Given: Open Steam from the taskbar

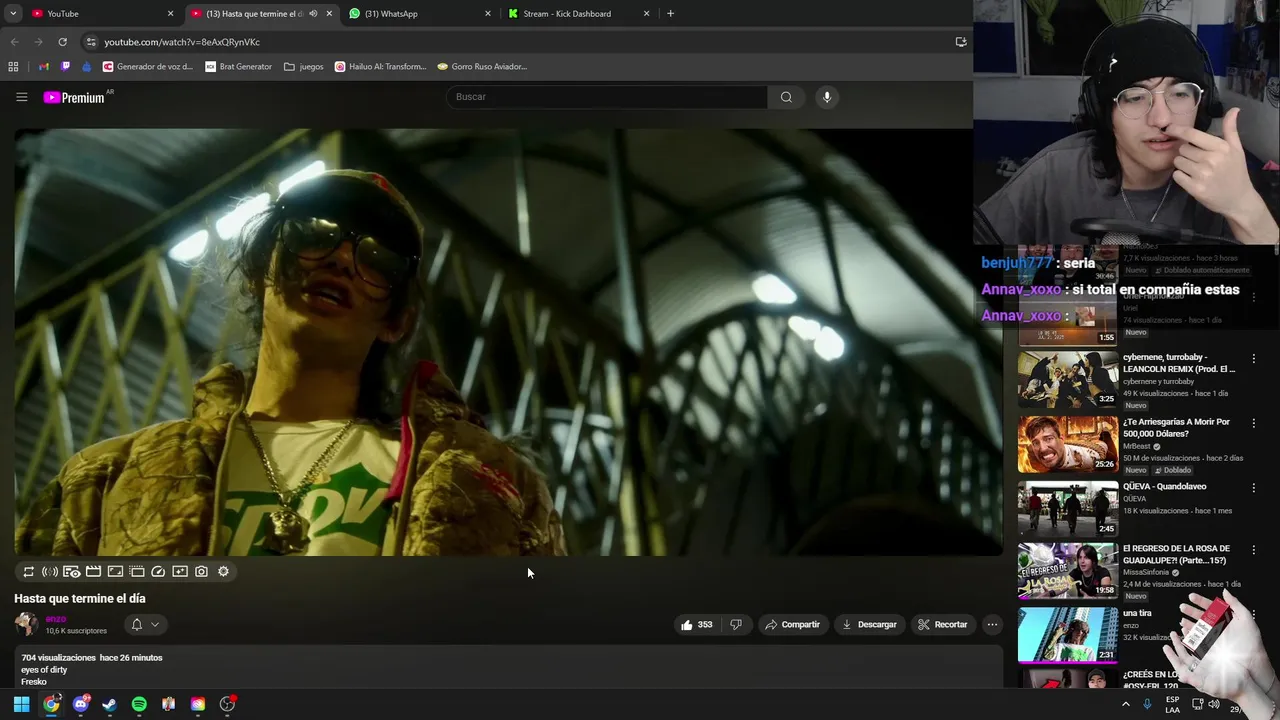Looking at the screenshot, I should 109,704.
